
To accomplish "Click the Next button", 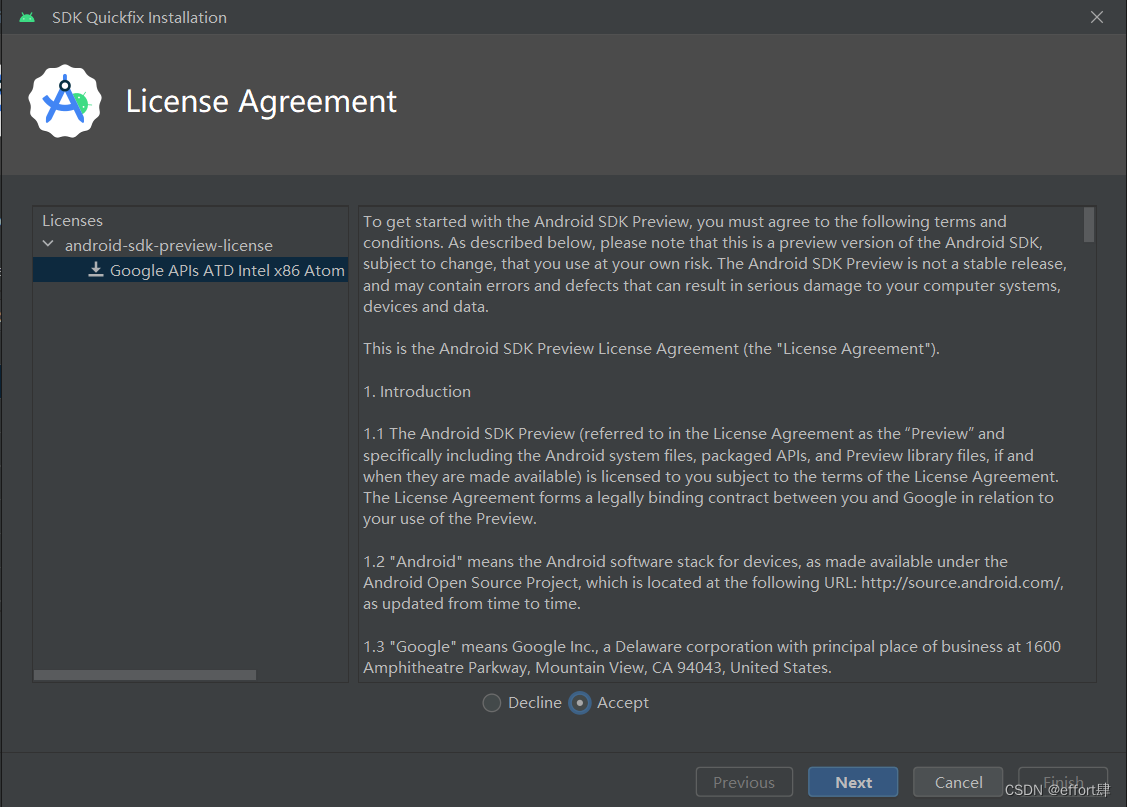I will tap(853, 782).
